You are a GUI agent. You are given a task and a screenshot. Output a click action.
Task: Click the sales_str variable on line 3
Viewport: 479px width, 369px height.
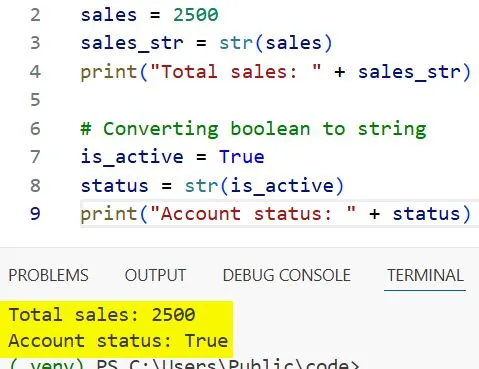pos(132,44)
